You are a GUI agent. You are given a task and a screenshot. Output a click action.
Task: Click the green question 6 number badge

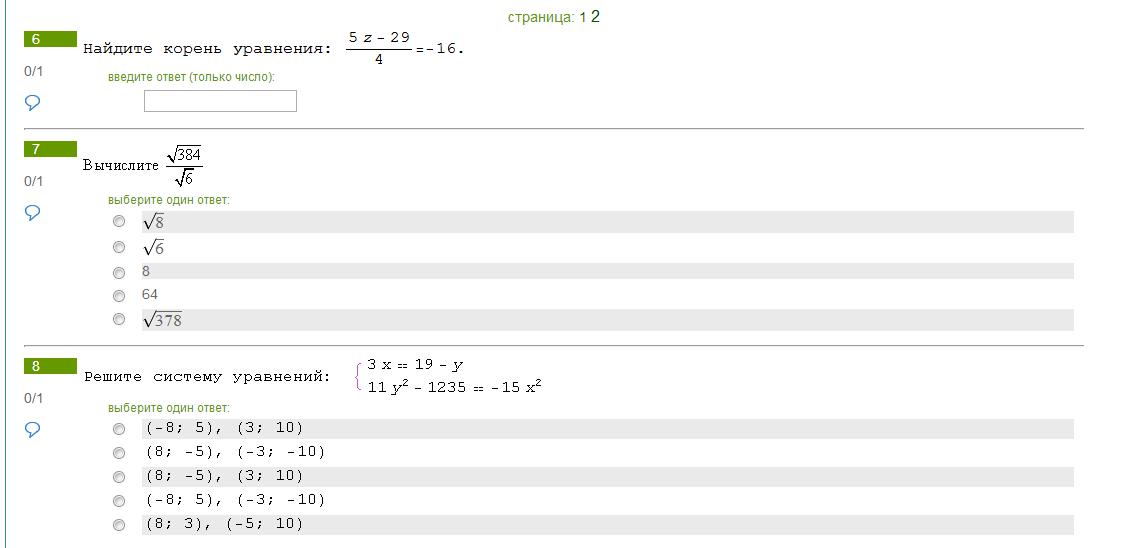click(x=50, y=39)
